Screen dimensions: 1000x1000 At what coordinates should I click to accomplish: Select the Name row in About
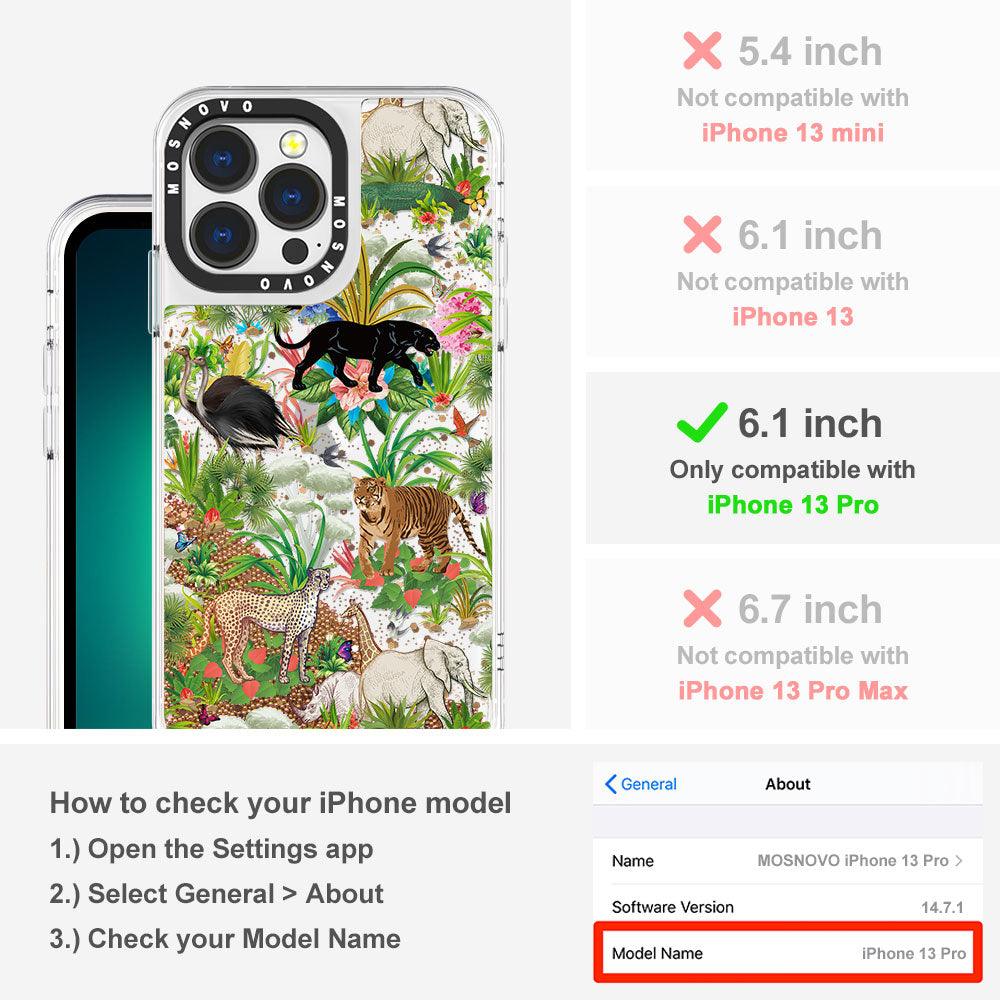tap(788, 861)
